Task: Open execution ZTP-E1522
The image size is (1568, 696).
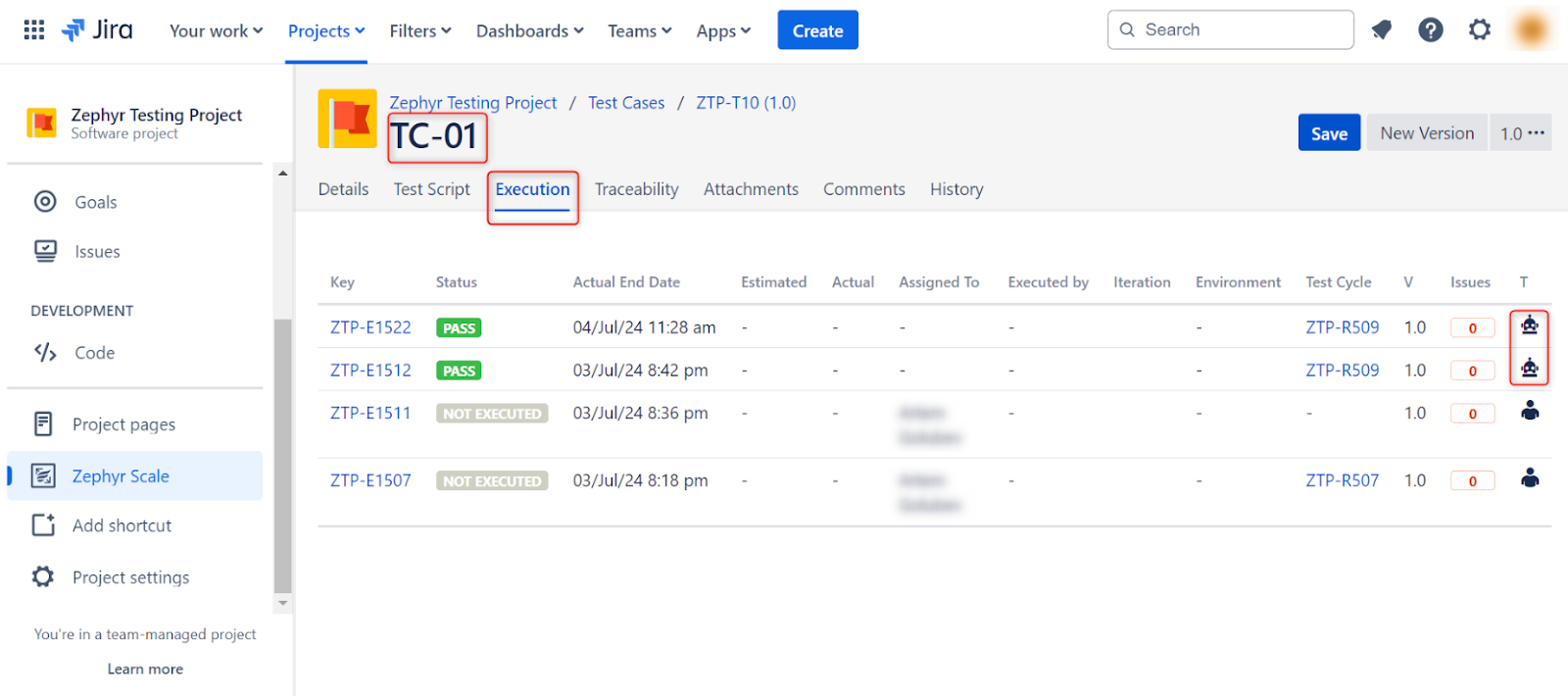Action: point(370,327)
